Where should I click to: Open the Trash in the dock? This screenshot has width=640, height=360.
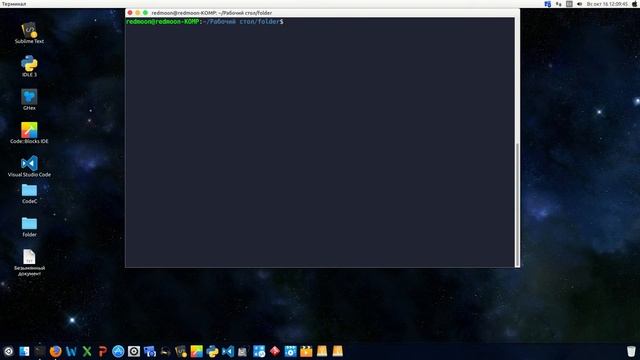pyautogui.click(x=631, y=351)
